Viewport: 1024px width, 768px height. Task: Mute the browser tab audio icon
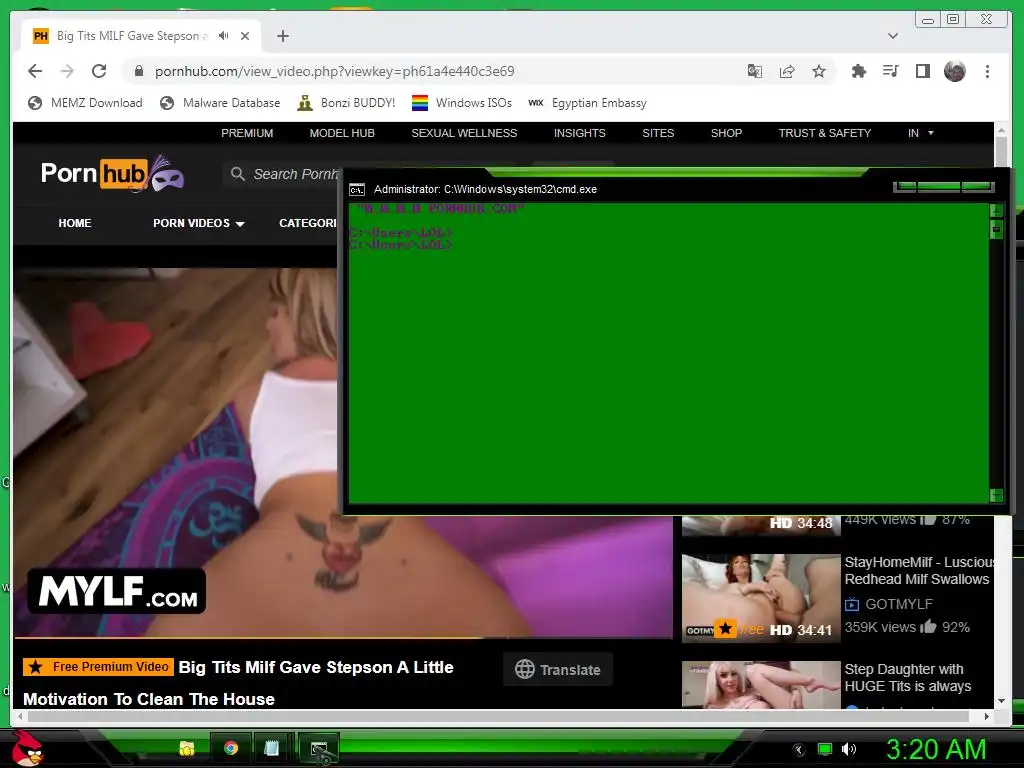(x=223, y=36)
